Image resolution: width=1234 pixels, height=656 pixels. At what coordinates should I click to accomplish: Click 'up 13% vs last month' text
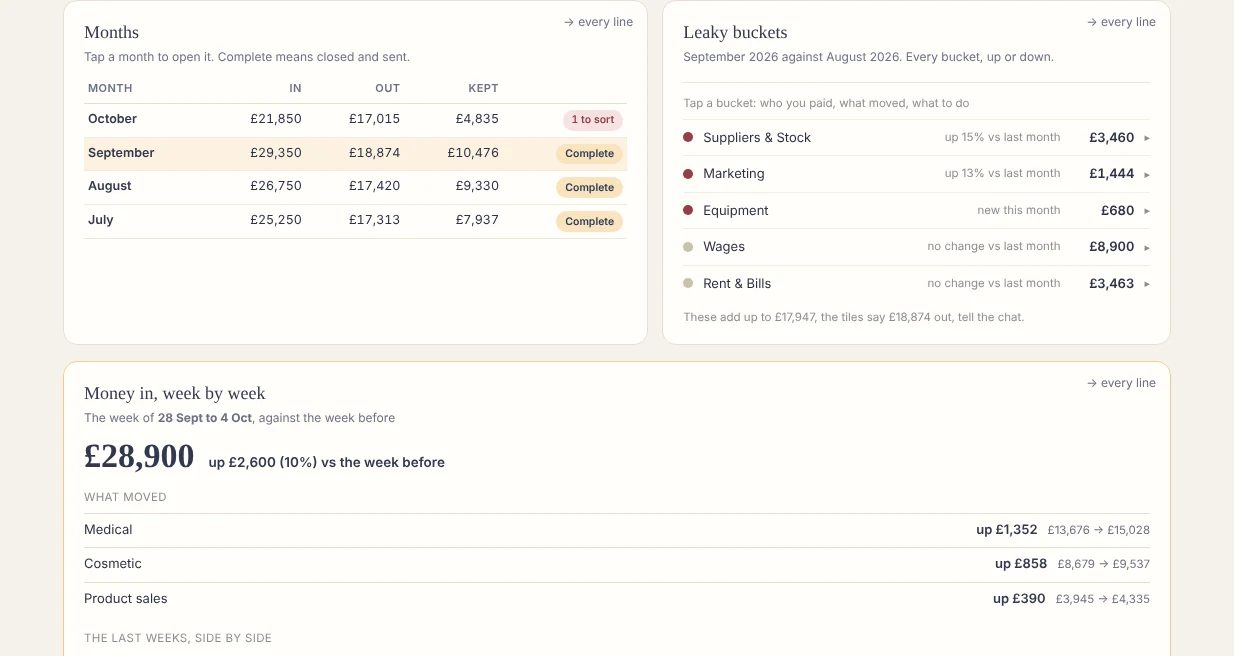1003,173
